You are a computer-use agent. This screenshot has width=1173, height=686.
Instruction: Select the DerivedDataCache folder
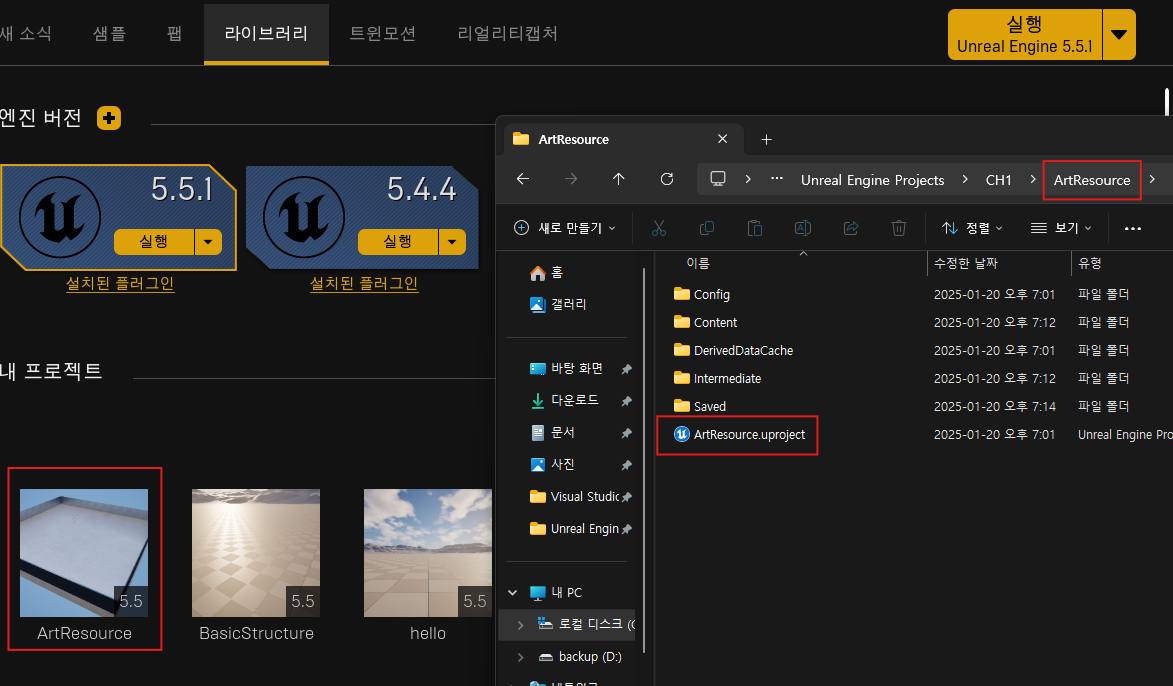coord(733,350)
